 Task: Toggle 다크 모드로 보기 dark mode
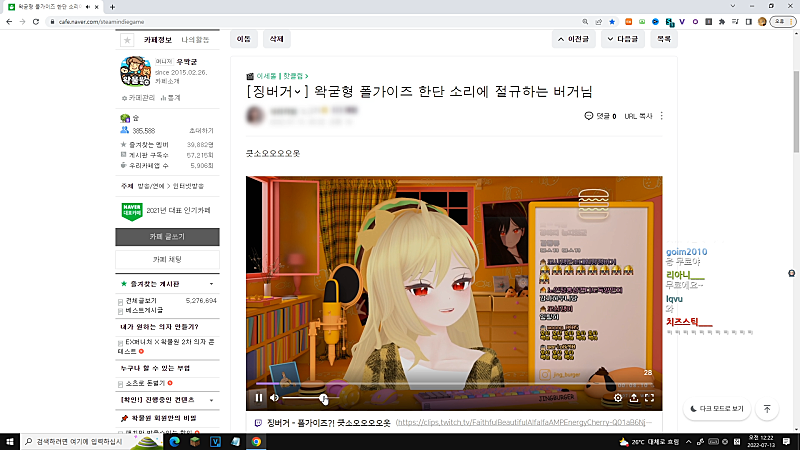click(x=717, y=409)
